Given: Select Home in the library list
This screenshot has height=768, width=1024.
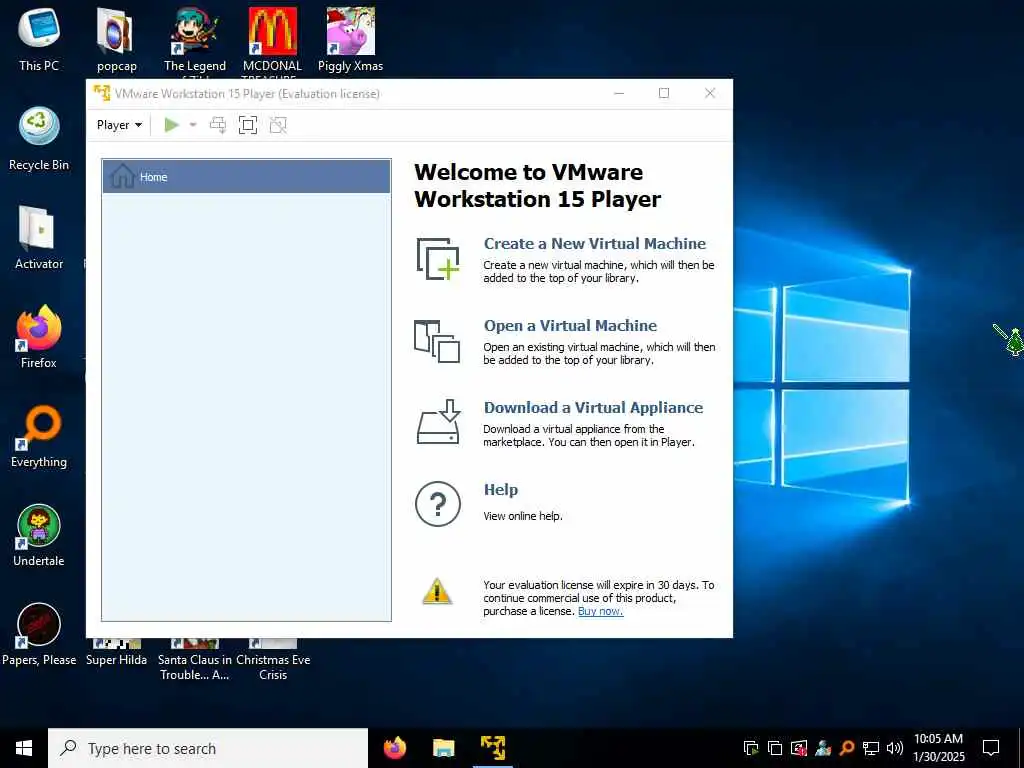Looking at the screenshot, I should point(246,176).
